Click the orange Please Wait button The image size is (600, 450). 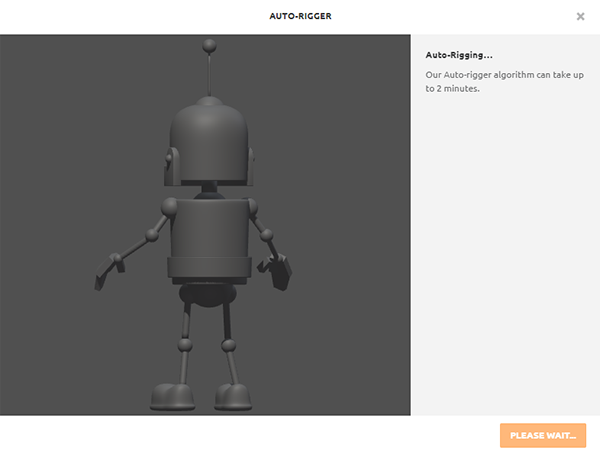543,435
